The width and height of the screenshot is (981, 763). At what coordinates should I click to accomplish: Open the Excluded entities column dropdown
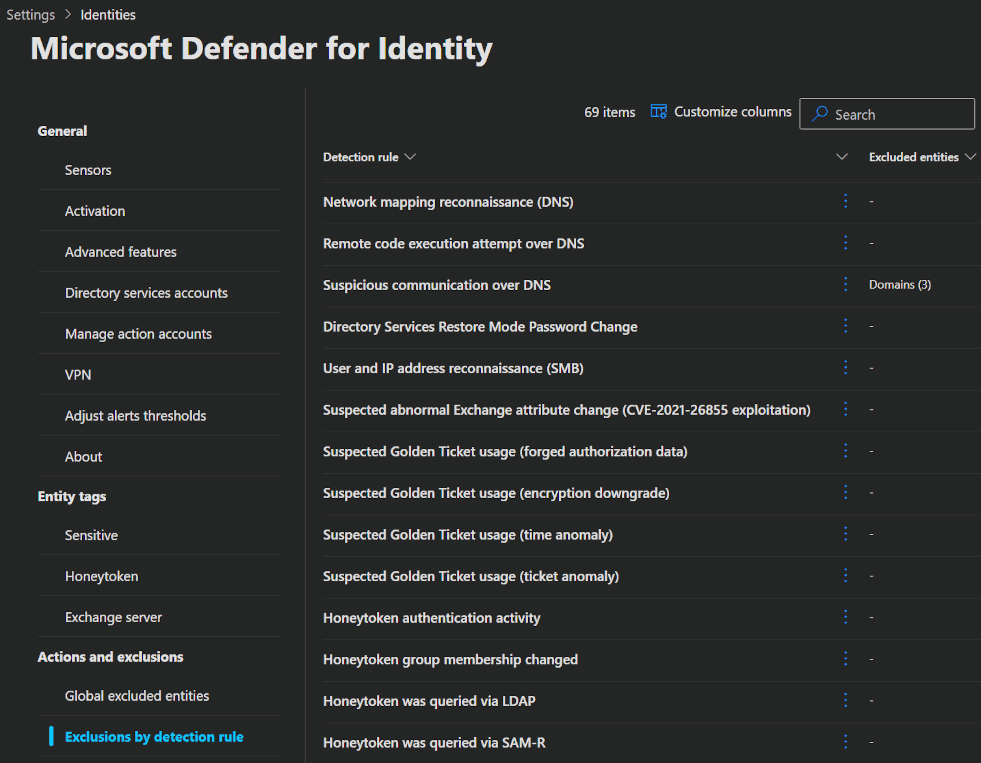pos(969,157)
